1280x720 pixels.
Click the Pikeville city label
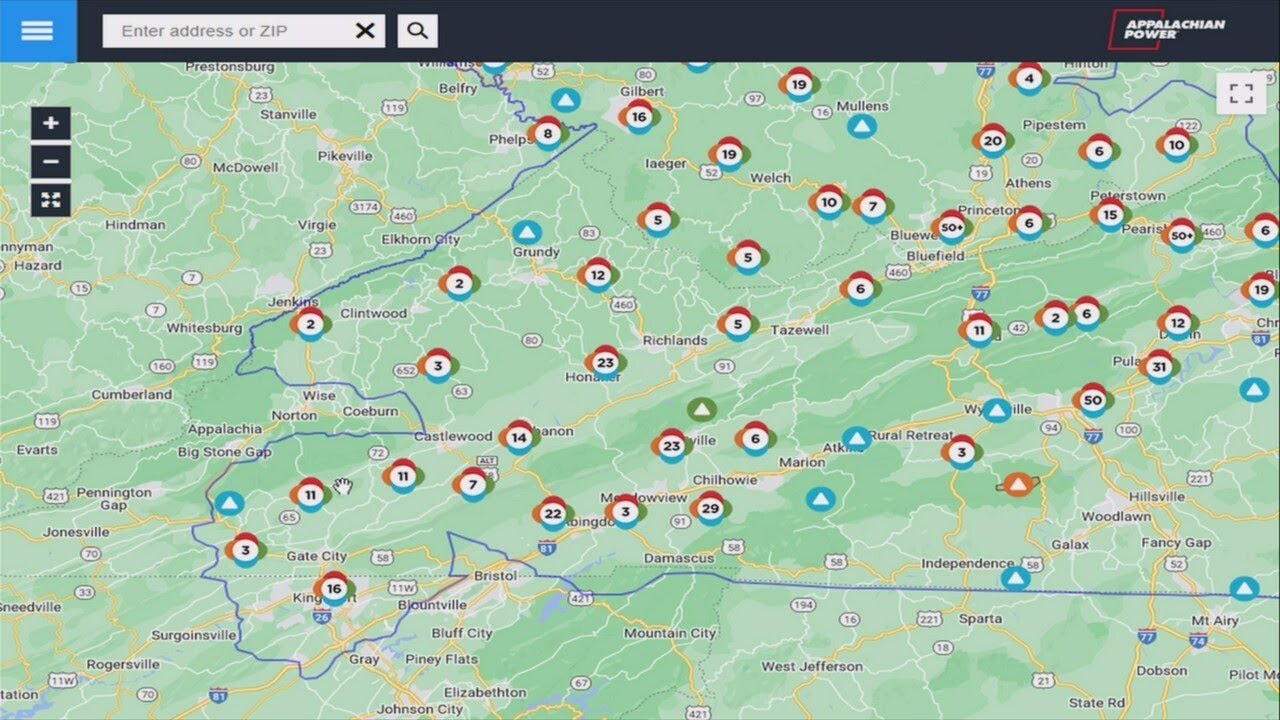[345, 156]
